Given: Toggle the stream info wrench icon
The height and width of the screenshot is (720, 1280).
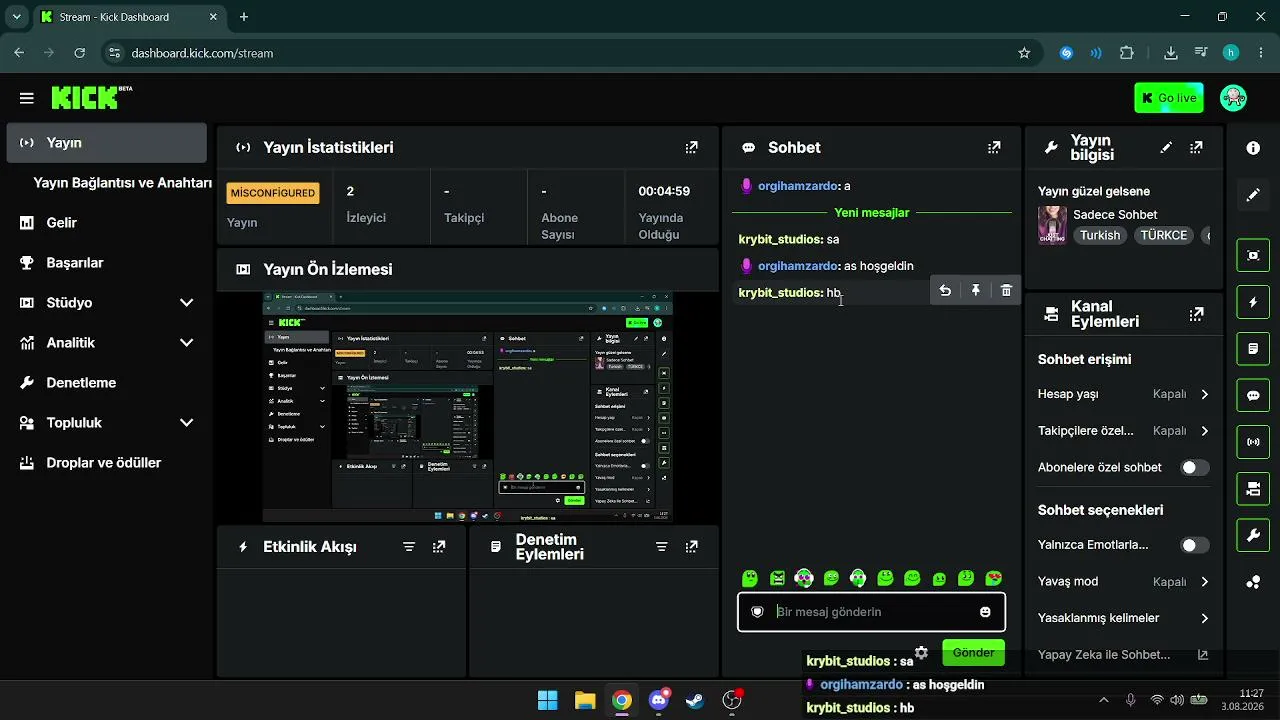Looking at the screenshot, I should coord(1253,536).
